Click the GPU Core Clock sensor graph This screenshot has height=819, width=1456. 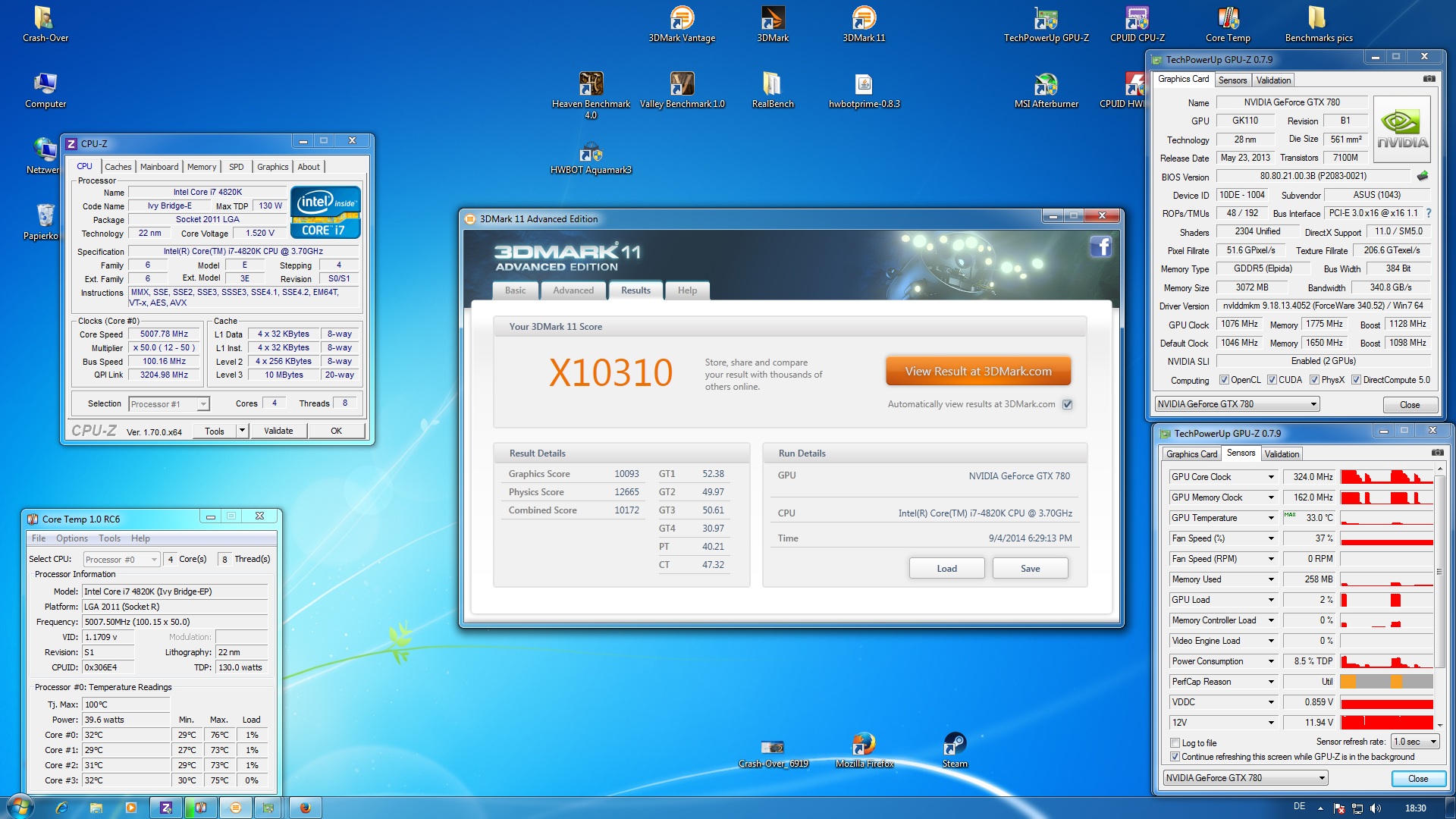tap(1386, 477)
